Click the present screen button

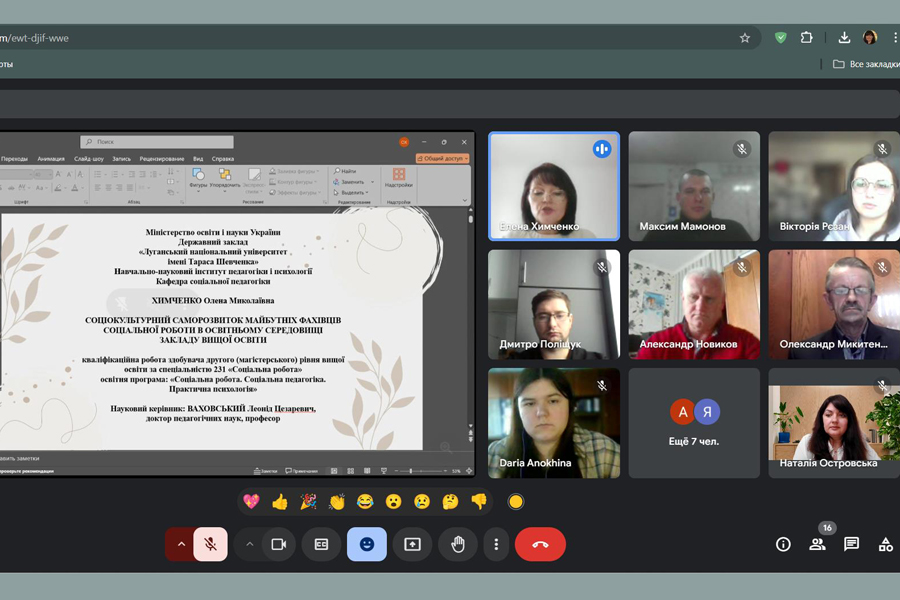pyautogui.click(x=412, y=544)
